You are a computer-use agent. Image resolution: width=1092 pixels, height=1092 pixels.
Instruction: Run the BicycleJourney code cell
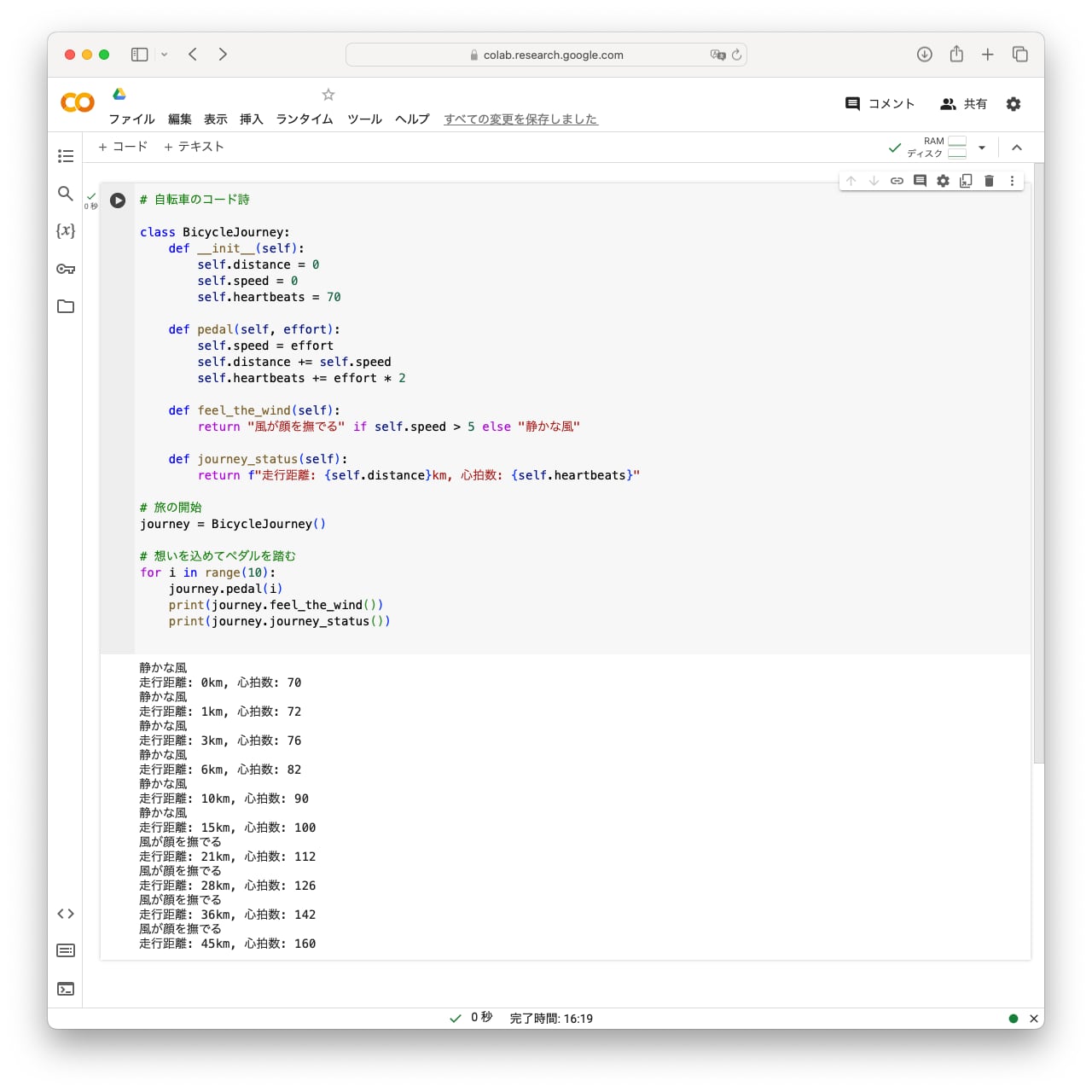[118, 200]
